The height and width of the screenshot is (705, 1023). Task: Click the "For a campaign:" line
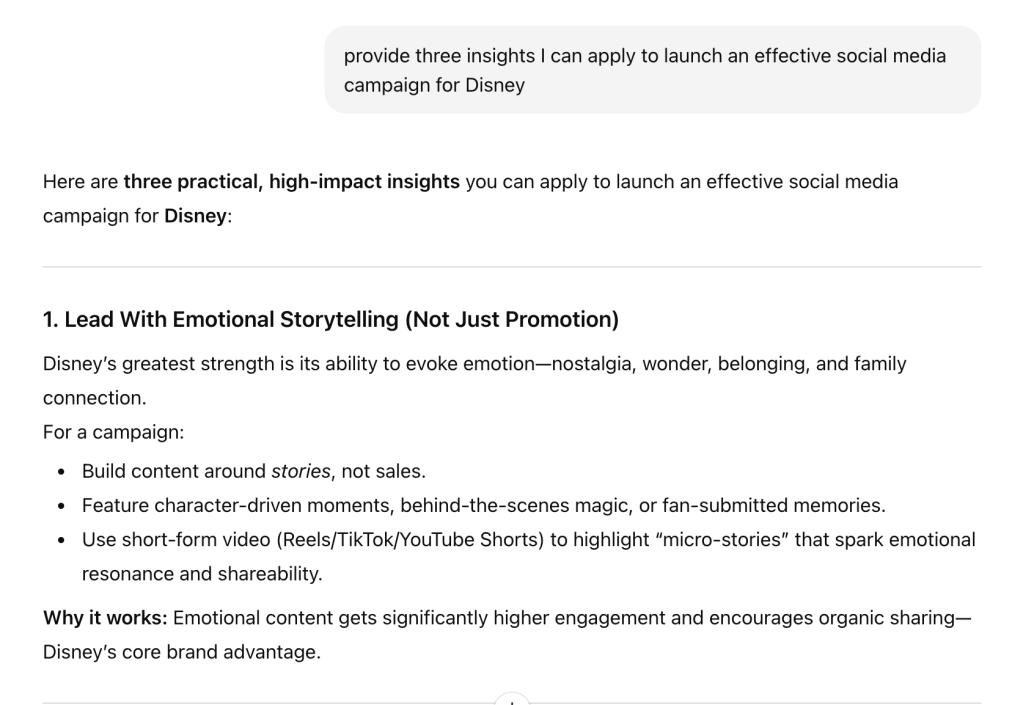(114, 432)
